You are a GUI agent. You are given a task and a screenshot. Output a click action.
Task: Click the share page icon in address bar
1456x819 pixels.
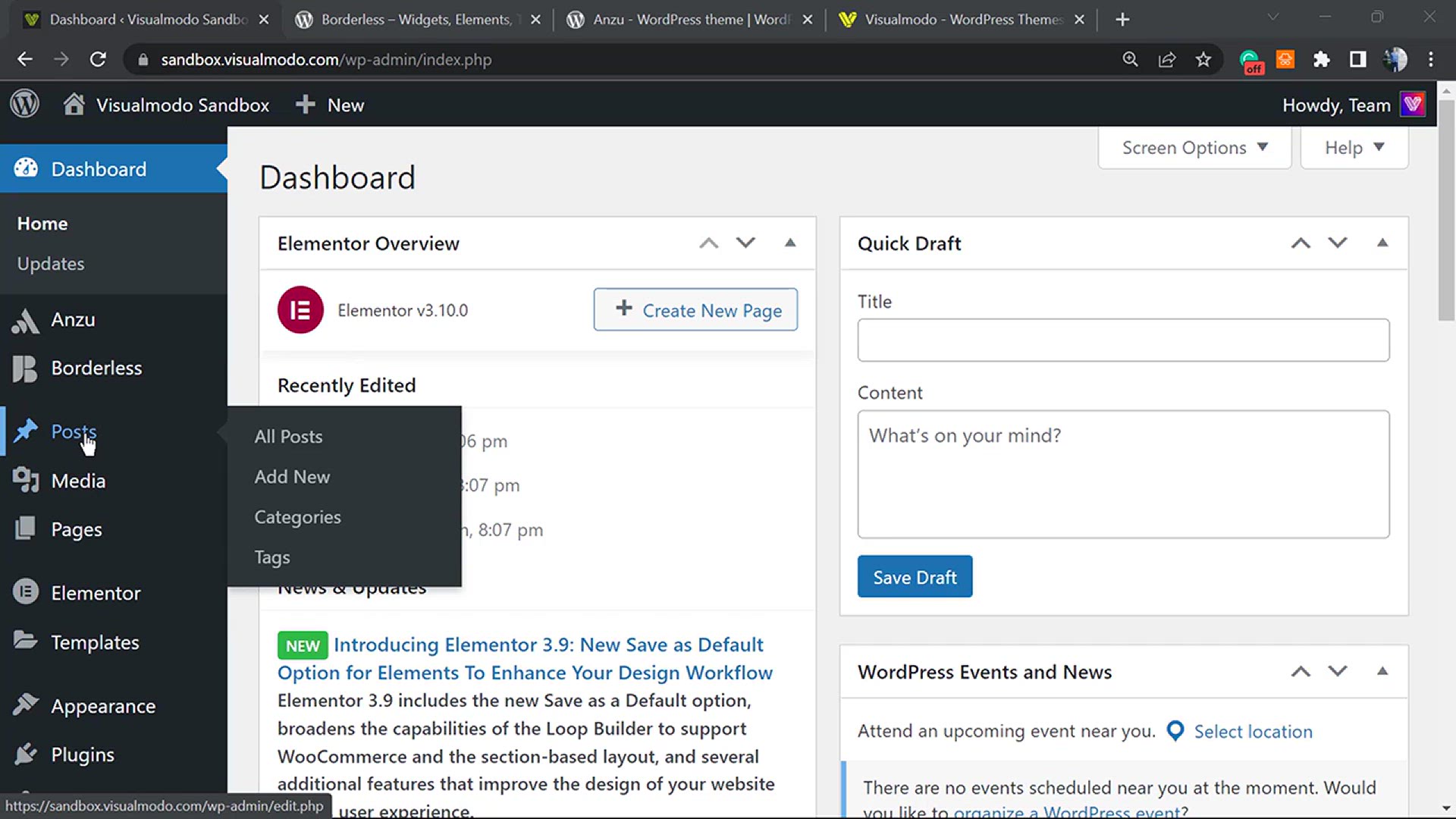(x=1166, y=59)
